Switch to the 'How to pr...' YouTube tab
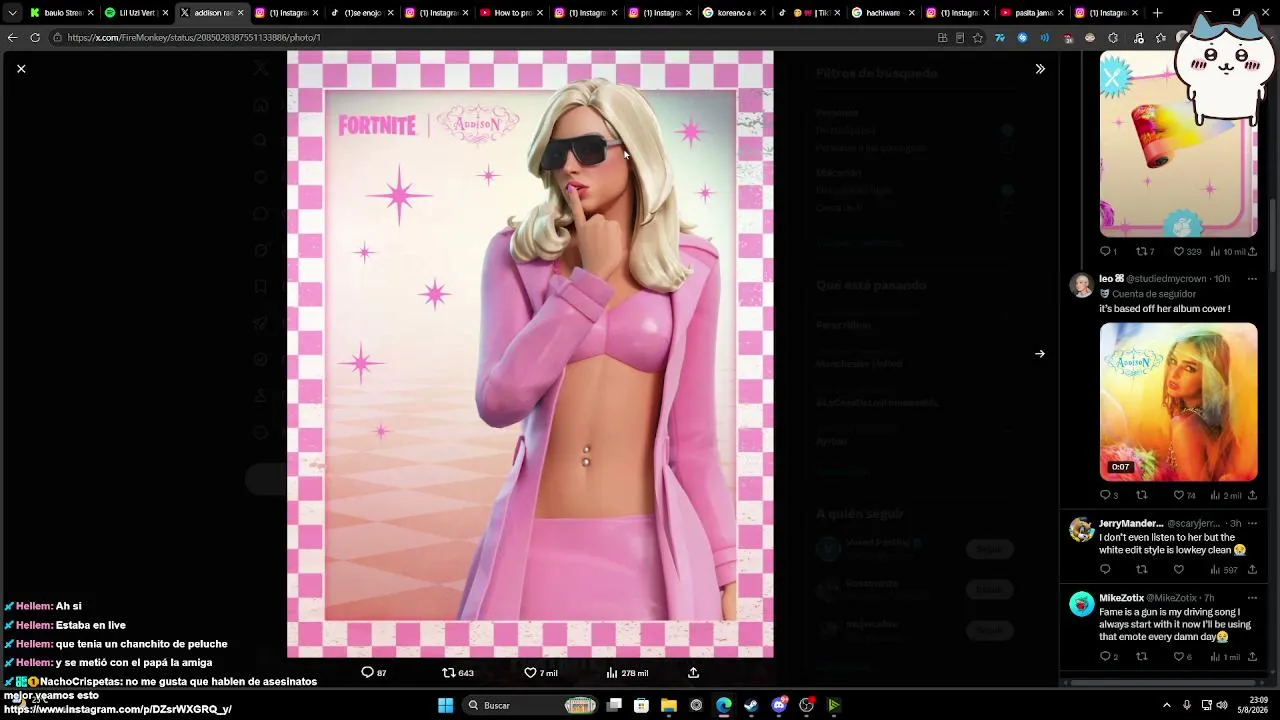Viewport: 1280px width, 720px height. [512, 13]
